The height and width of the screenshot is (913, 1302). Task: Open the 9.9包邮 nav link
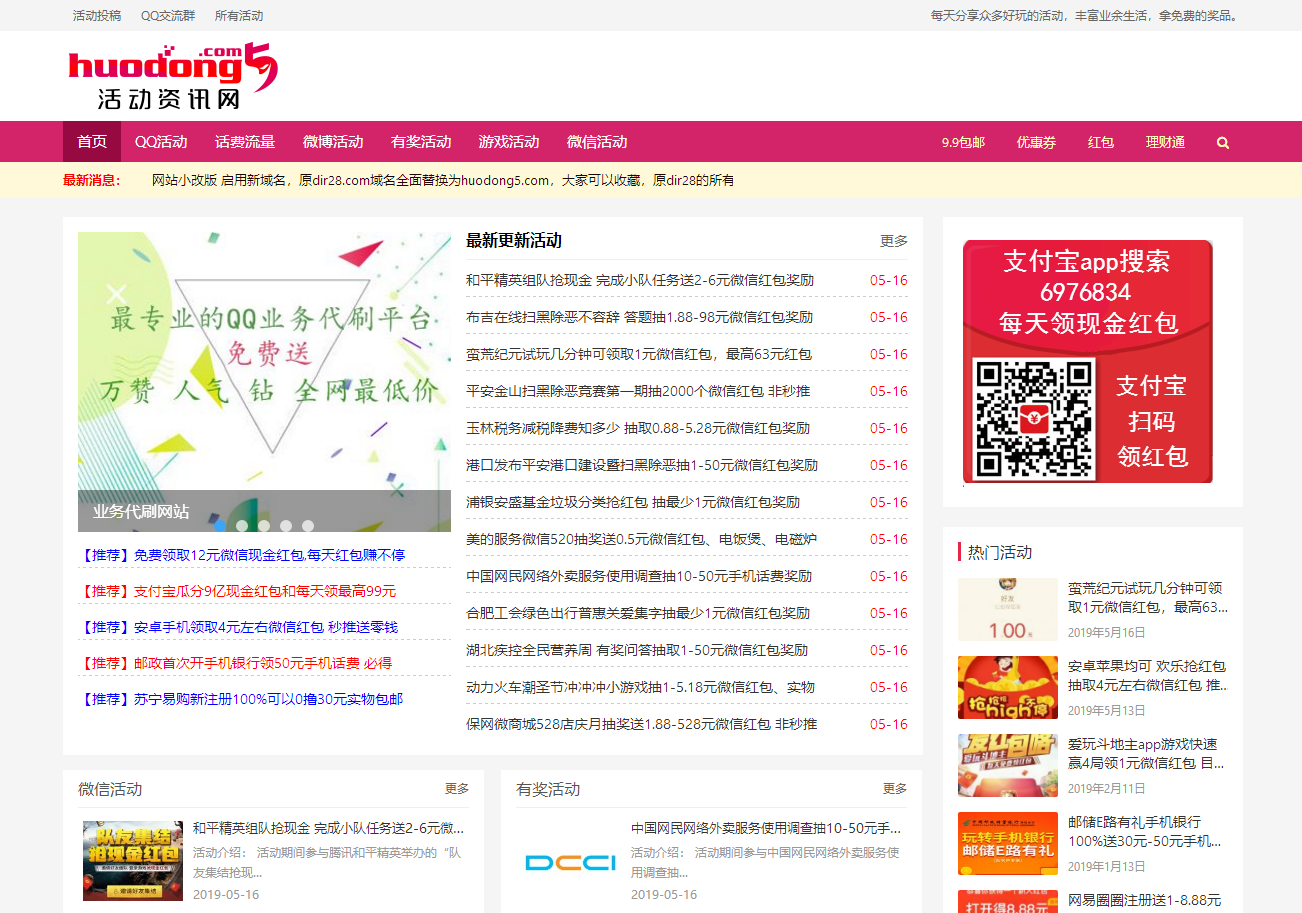point(962,142)
